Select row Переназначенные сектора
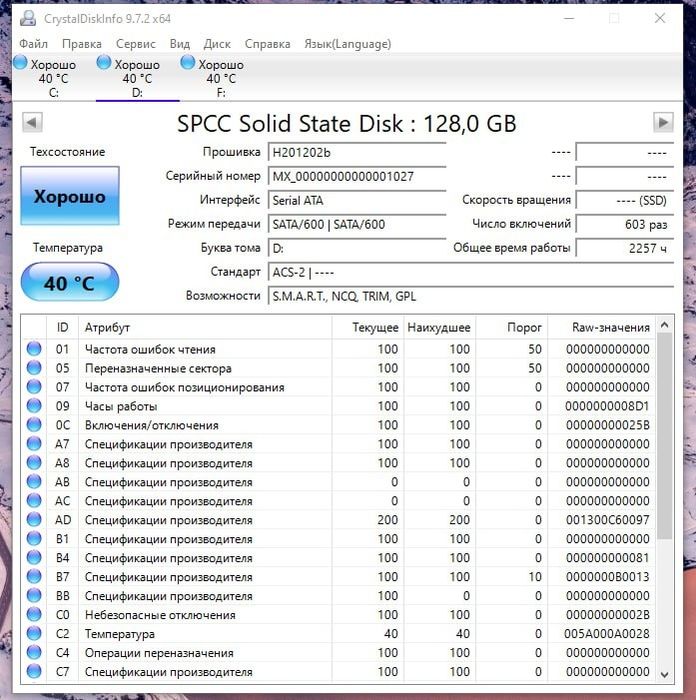696x700 pixels. pos(338,368)
